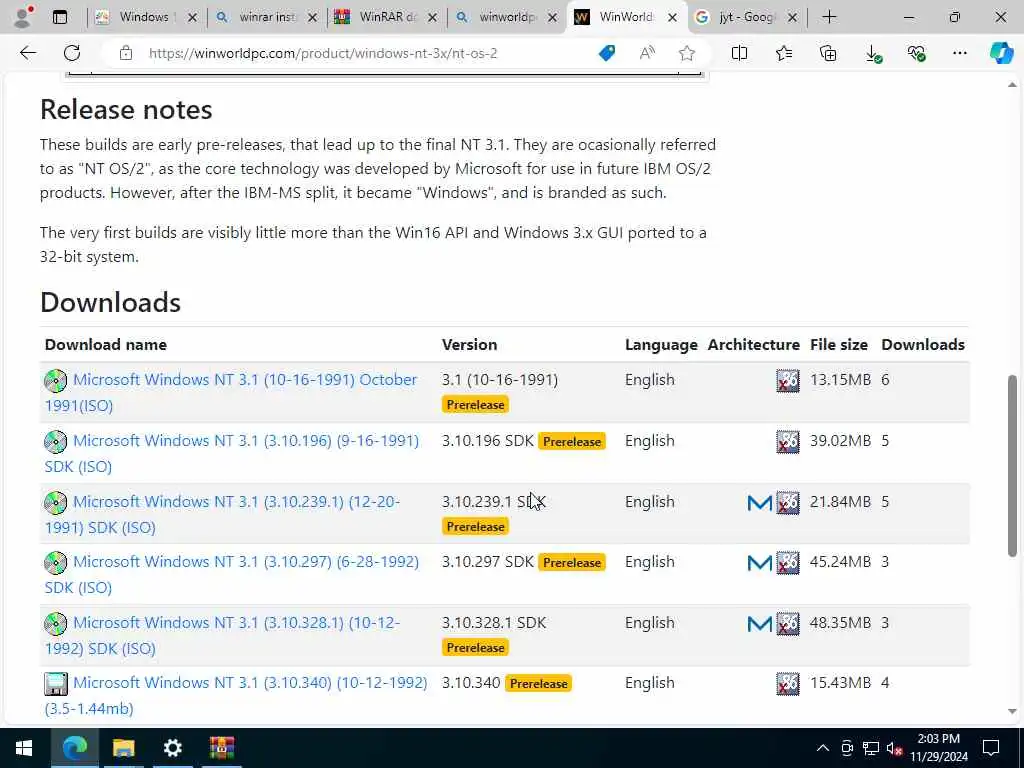The width and height of the screenshot is (1024, 768).
Task: Click the scrollbar down arrow
Action: click(1012, 711)
